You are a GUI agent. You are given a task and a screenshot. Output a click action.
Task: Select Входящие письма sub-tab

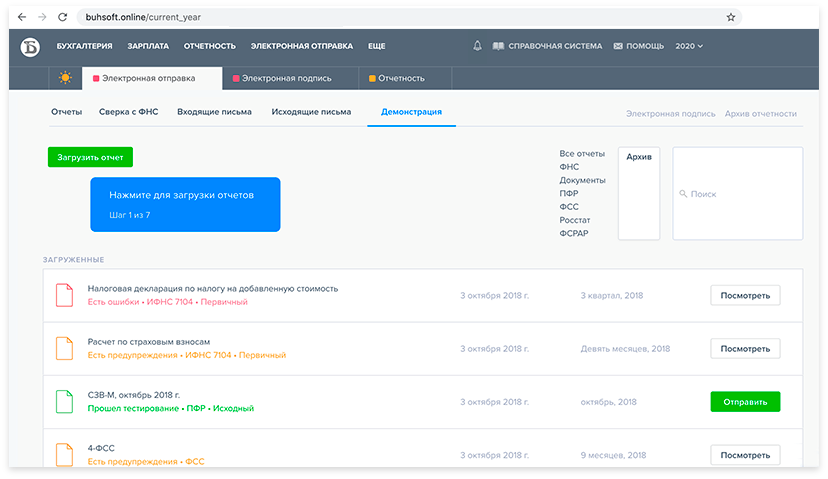click(214, 111)
